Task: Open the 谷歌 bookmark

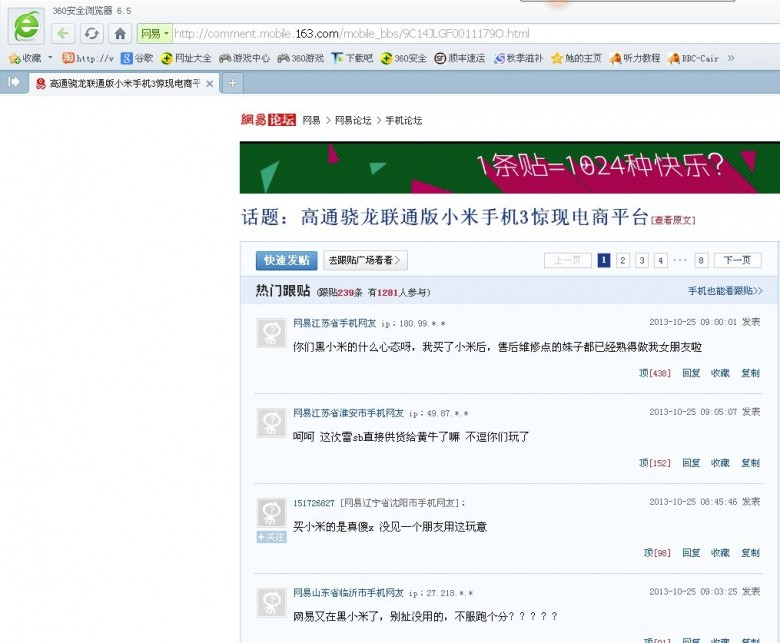Action: 137,58
